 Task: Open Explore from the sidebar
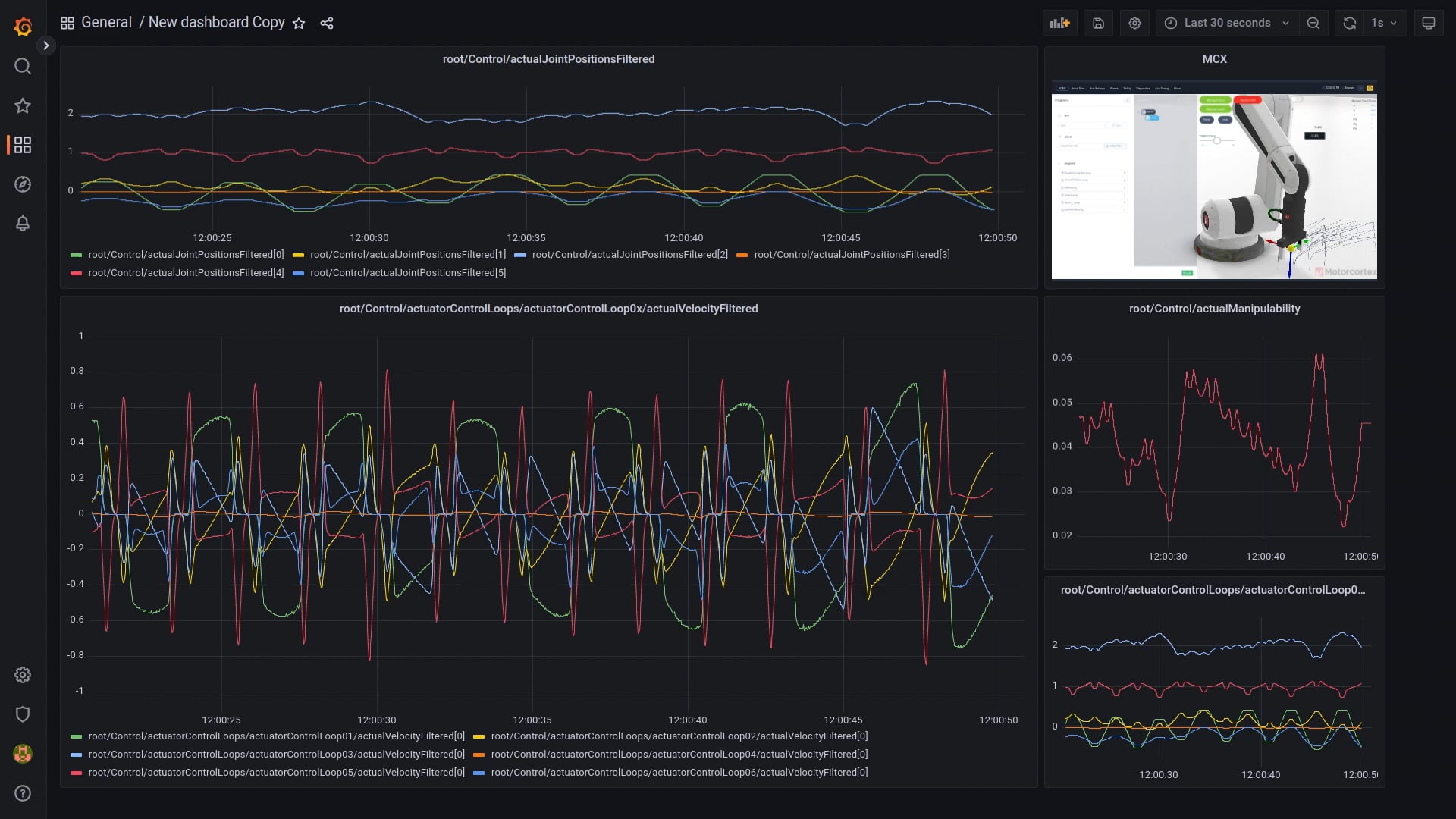[22, 184]
